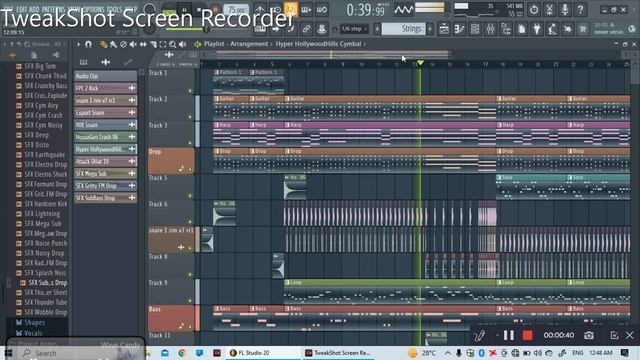Screen dimensions: 640x360
Task: Select FPC 2 Kick clip in picker
Action: coord(105,88)
